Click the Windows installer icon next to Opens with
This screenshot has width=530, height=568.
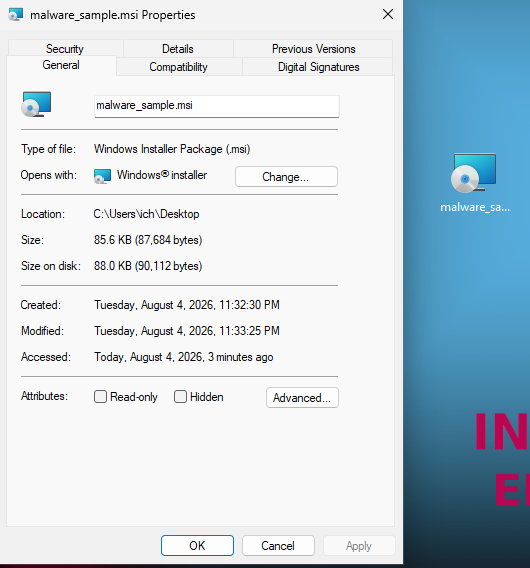[102, 176]
